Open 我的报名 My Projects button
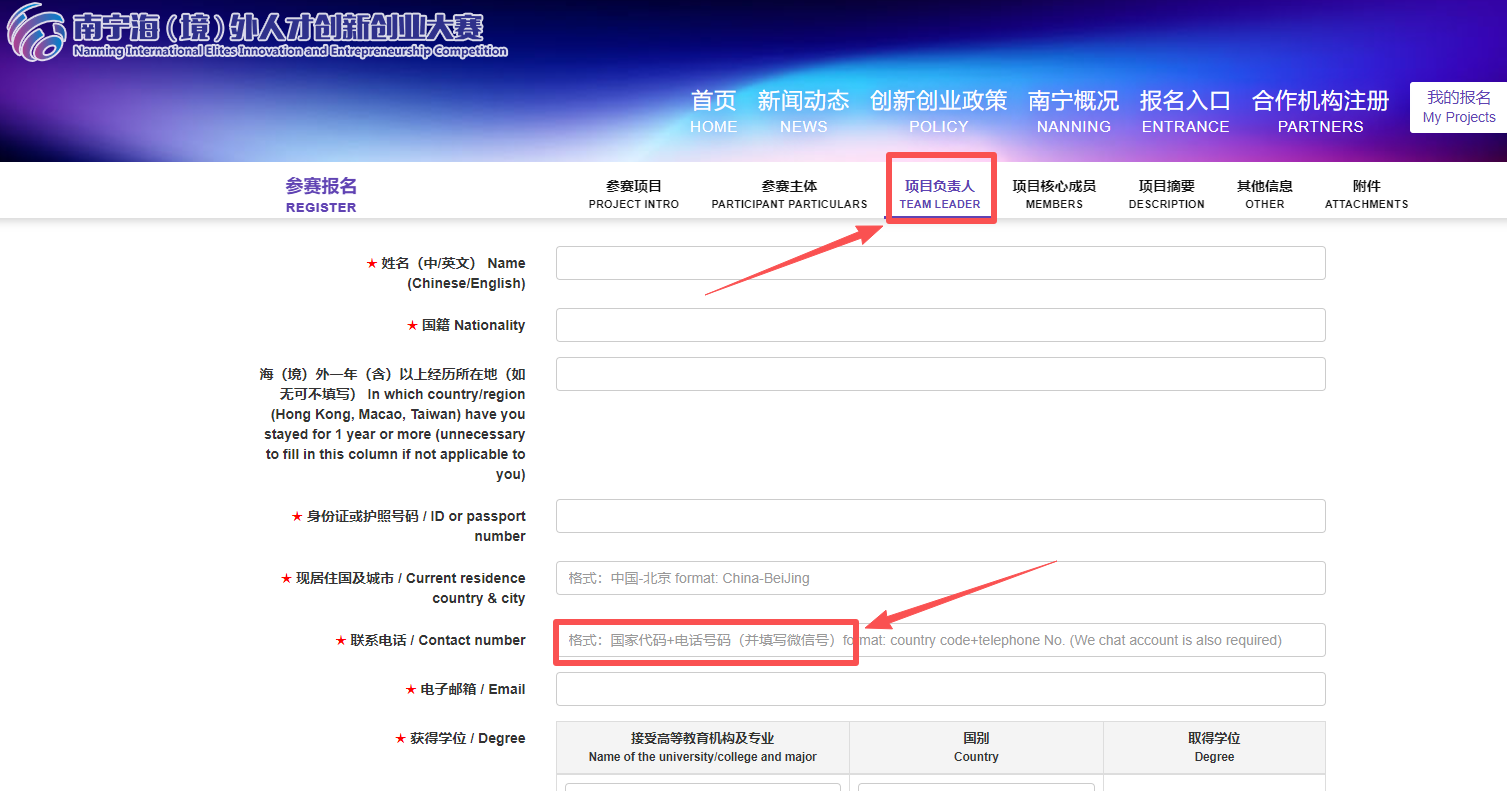Viewport: 1507px width, 791px height. pos(1459,107)
